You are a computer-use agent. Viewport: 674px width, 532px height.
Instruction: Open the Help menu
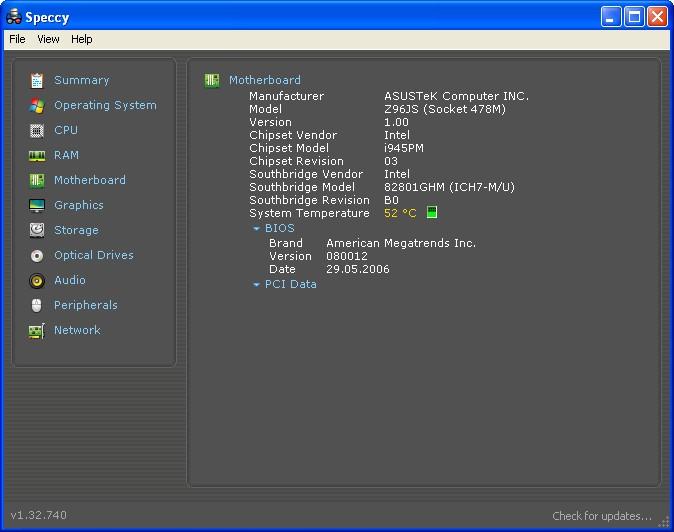pos(82,39)
